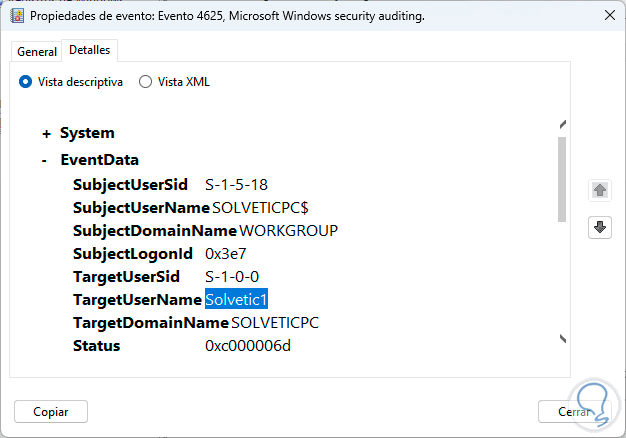Expand the System node
Screen dimensions: 626x438
(46, 133)
